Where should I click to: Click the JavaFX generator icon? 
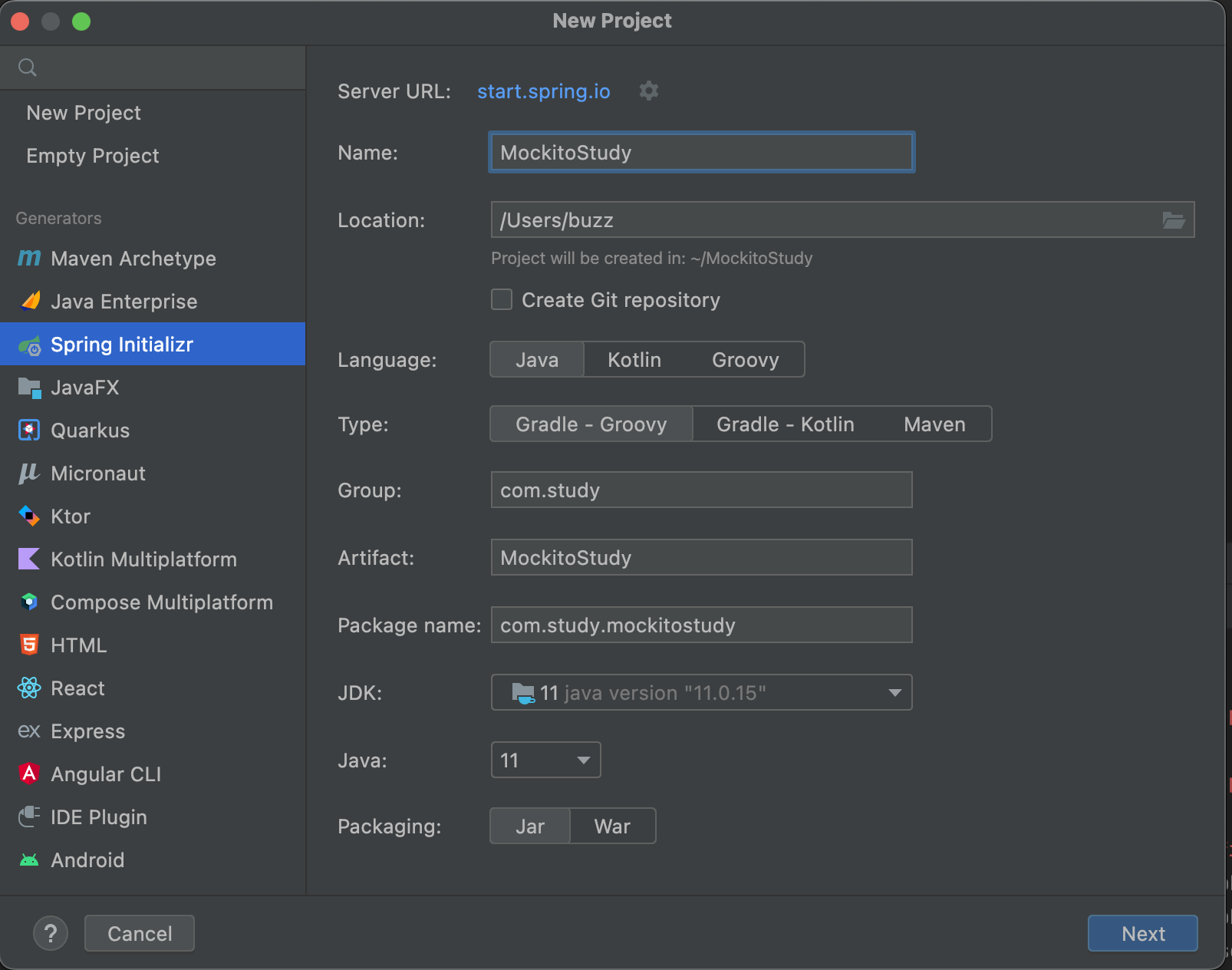click(29, 388)
